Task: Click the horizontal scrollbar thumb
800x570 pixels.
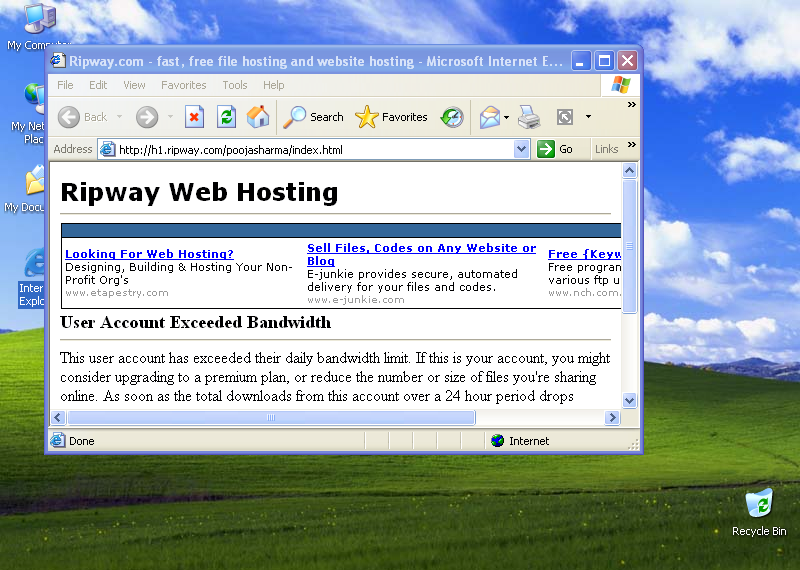Action: (x=271, y=417)
